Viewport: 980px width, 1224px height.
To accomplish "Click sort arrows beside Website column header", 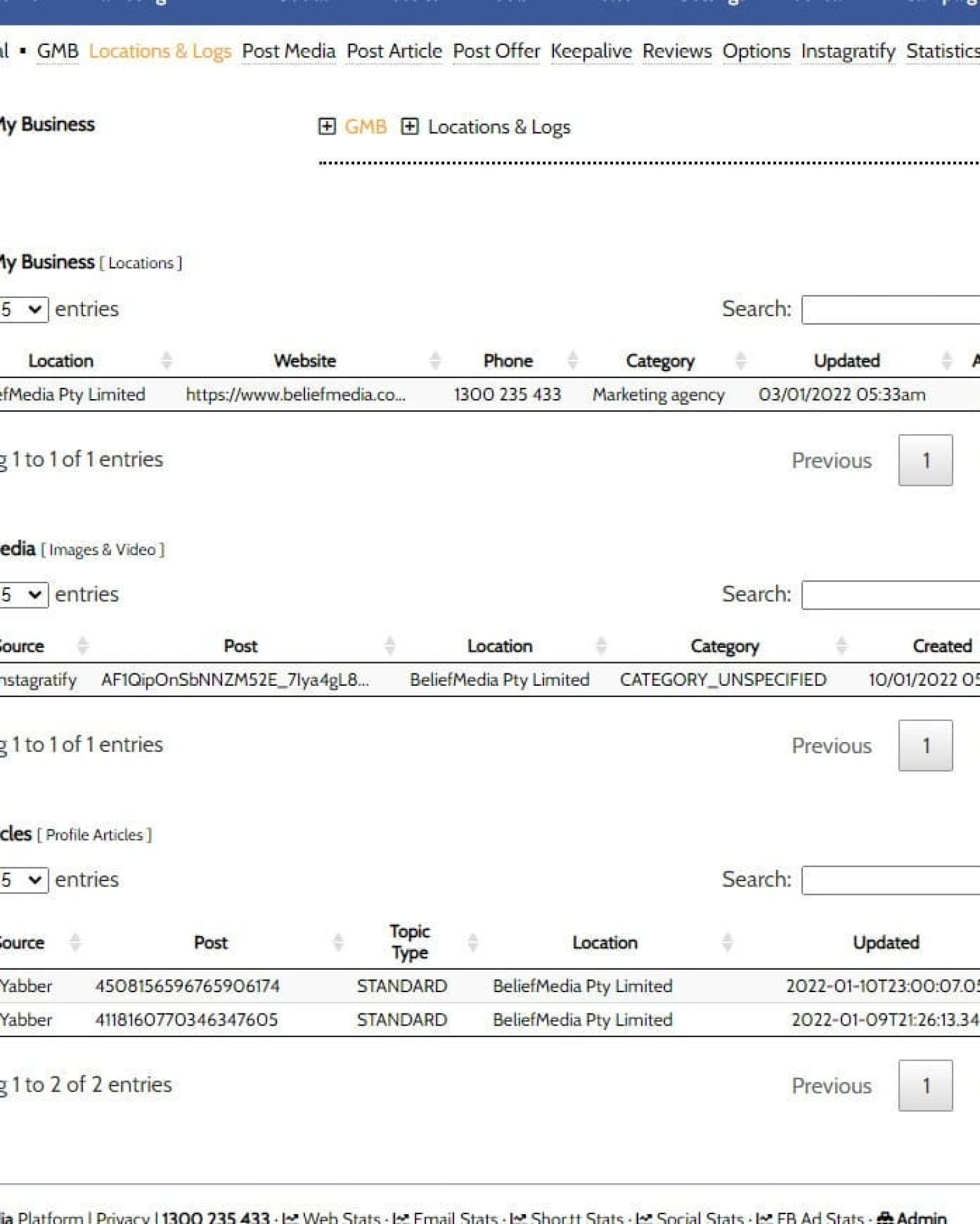I will (435, 360).
